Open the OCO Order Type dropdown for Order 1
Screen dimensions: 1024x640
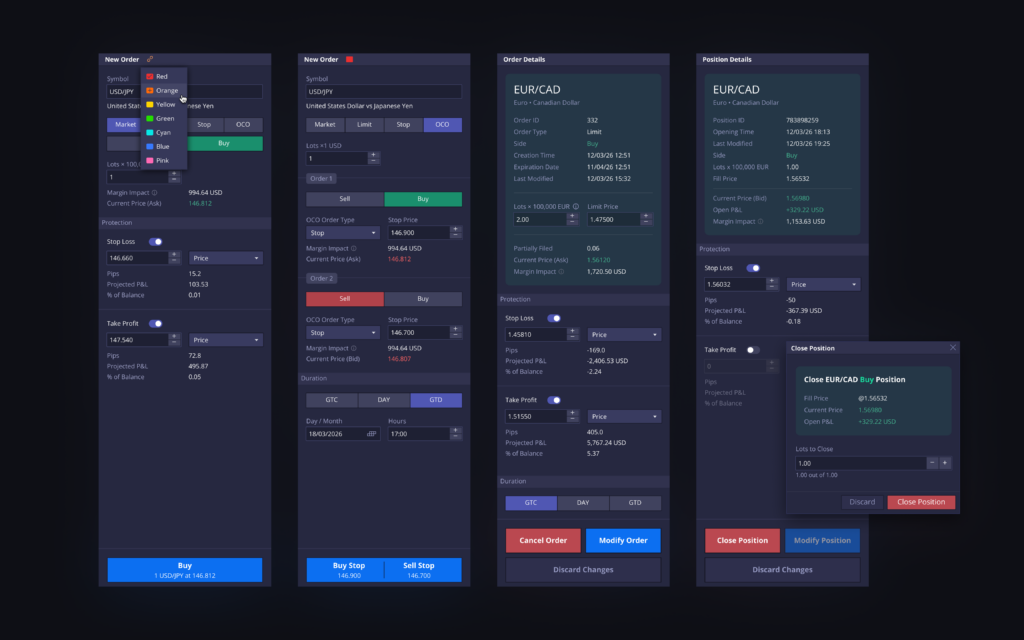point(343,232)
